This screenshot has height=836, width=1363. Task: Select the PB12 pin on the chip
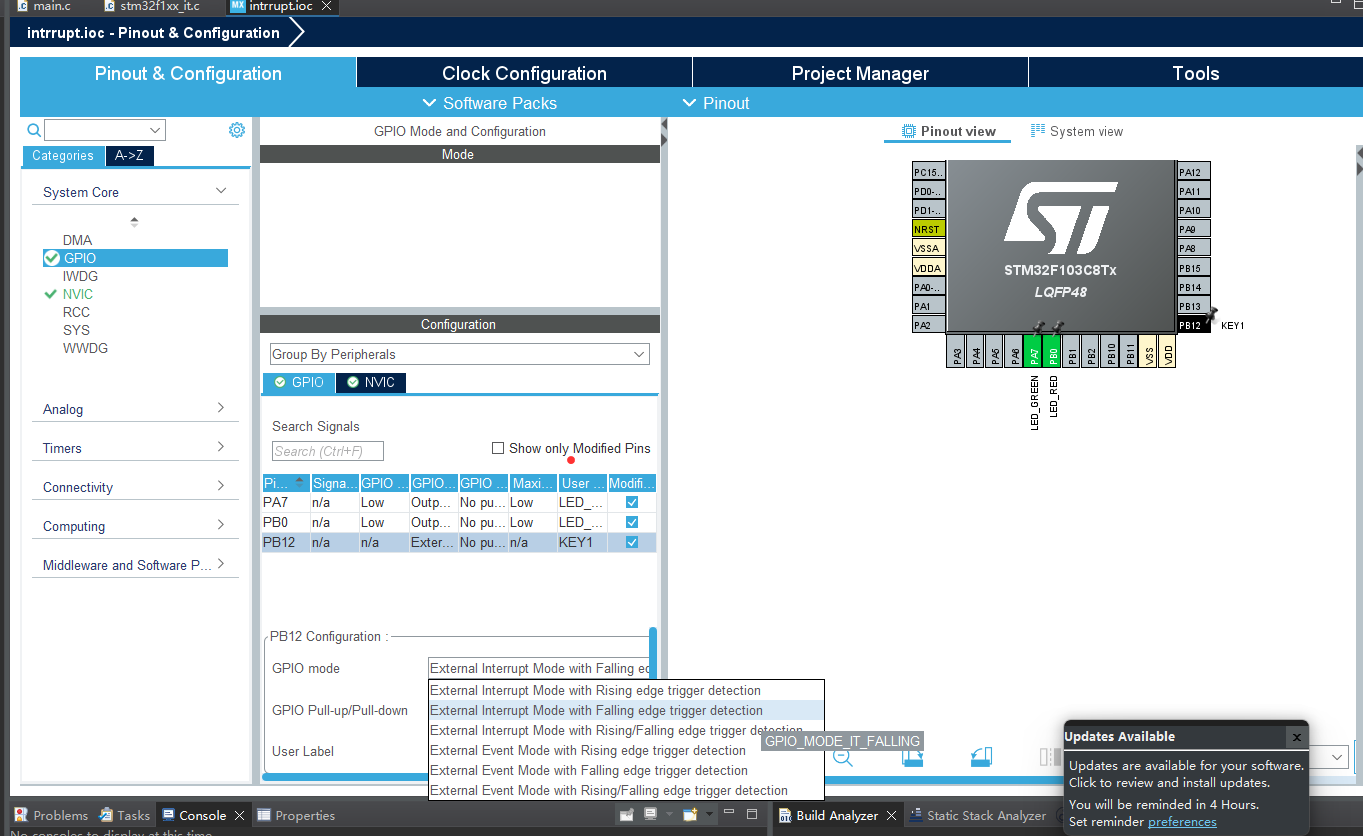click(1194, 325)
